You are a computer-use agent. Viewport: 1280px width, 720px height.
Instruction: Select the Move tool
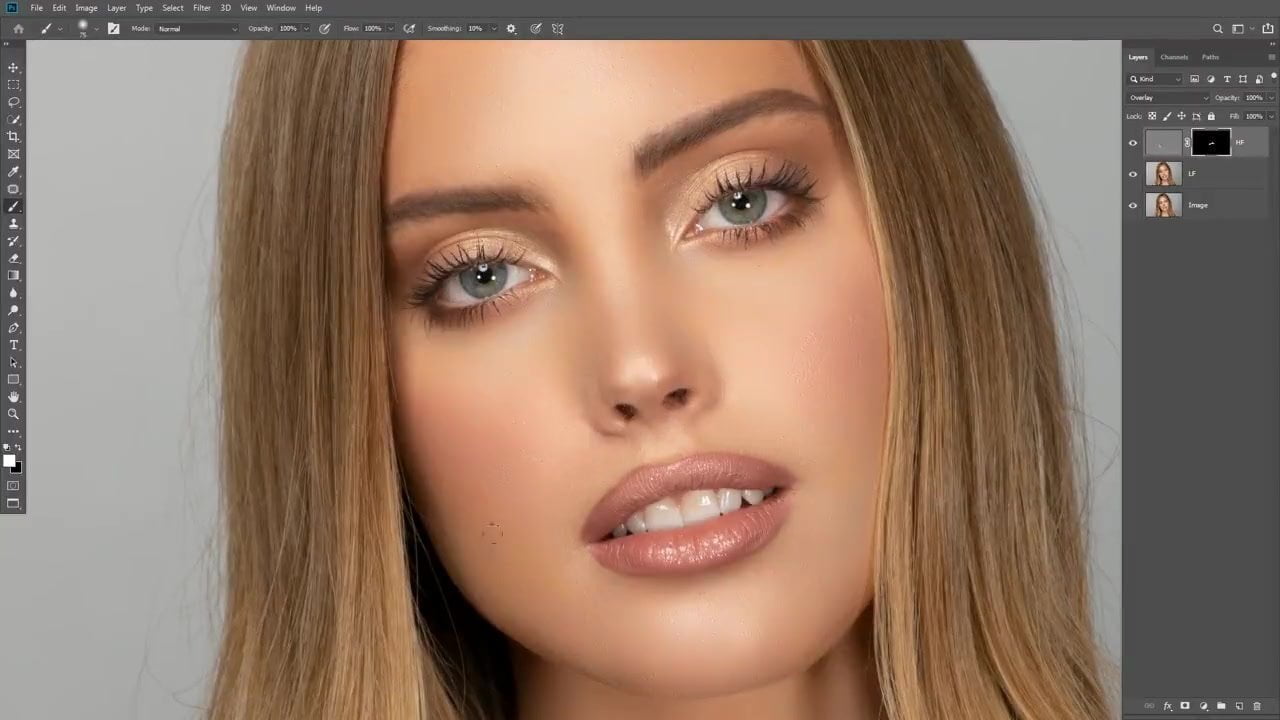pyautogui.click(x=14, y=68)
